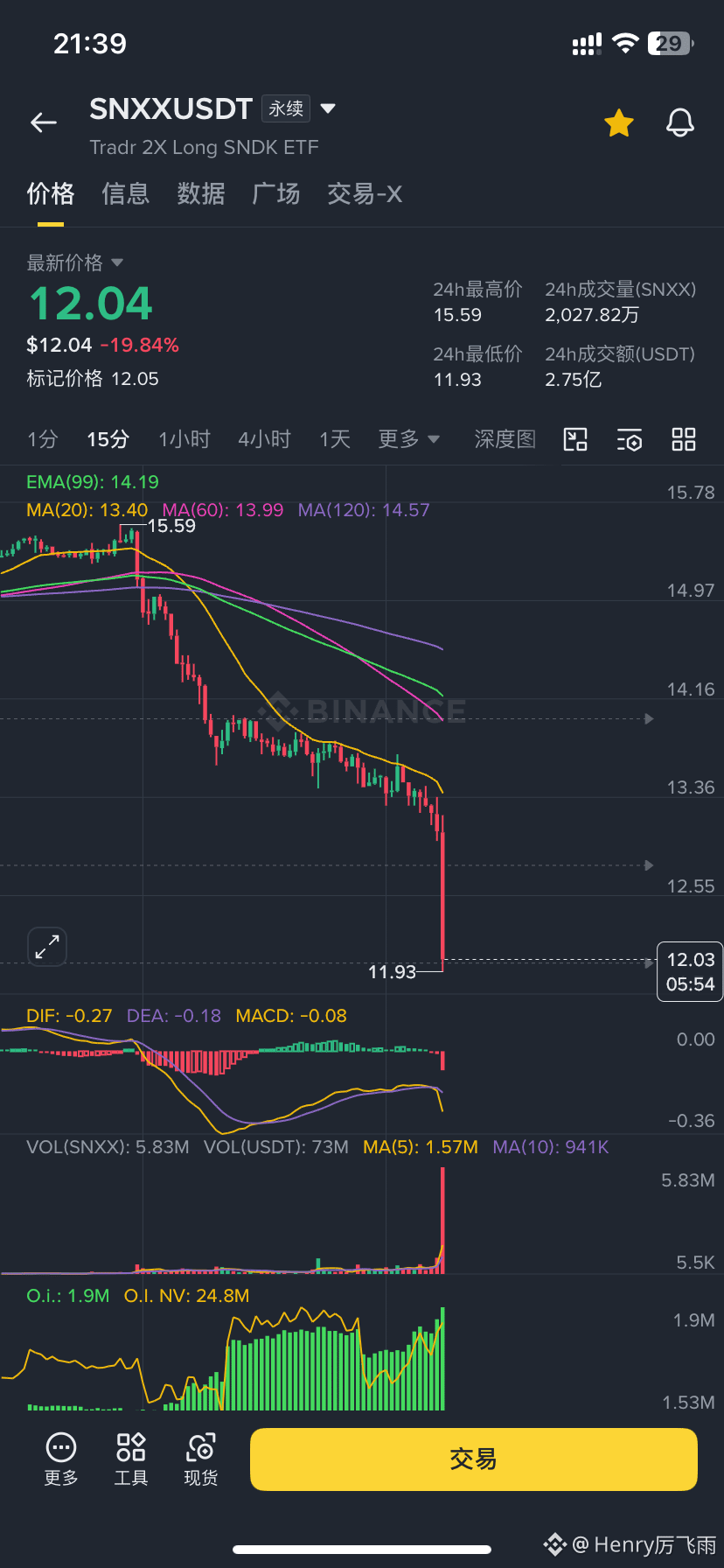Open the 现货 spot market icon
The height and width of the screenshot is (1568, 724).
[x=201, y=1459]
